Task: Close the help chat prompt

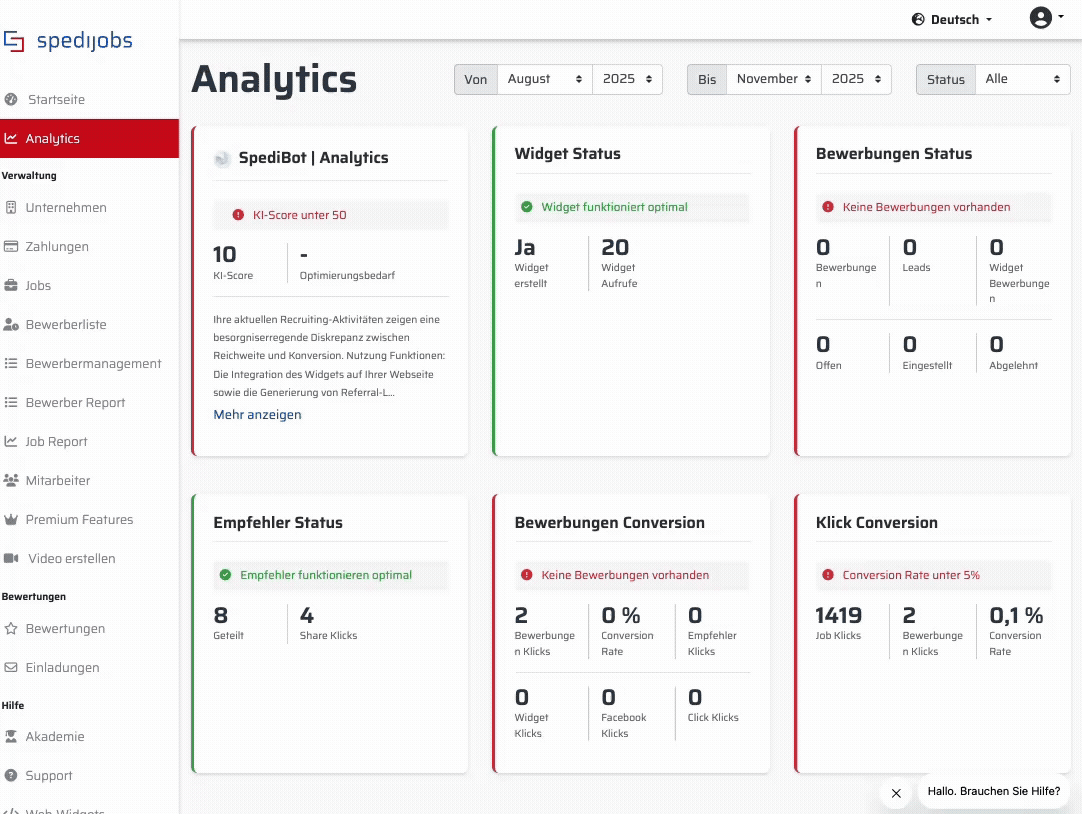Action: 896,793
